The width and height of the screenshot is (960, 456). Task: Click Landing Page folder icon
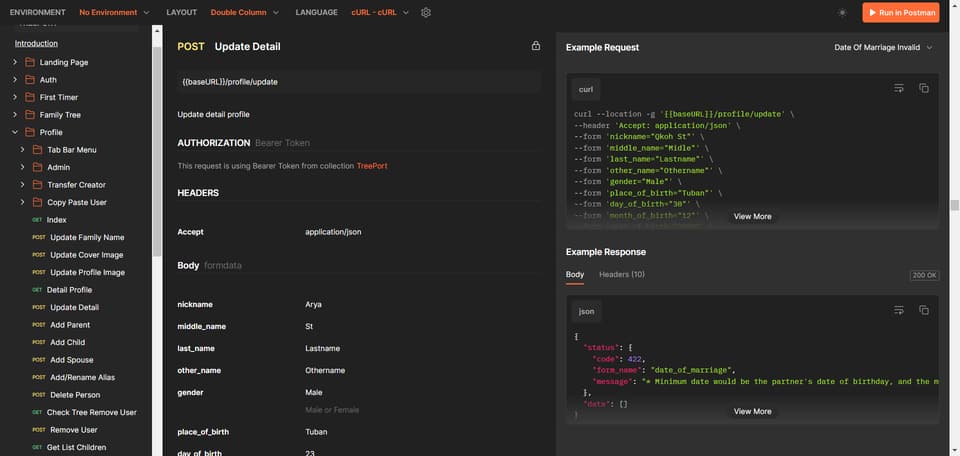tap(29, 62)
